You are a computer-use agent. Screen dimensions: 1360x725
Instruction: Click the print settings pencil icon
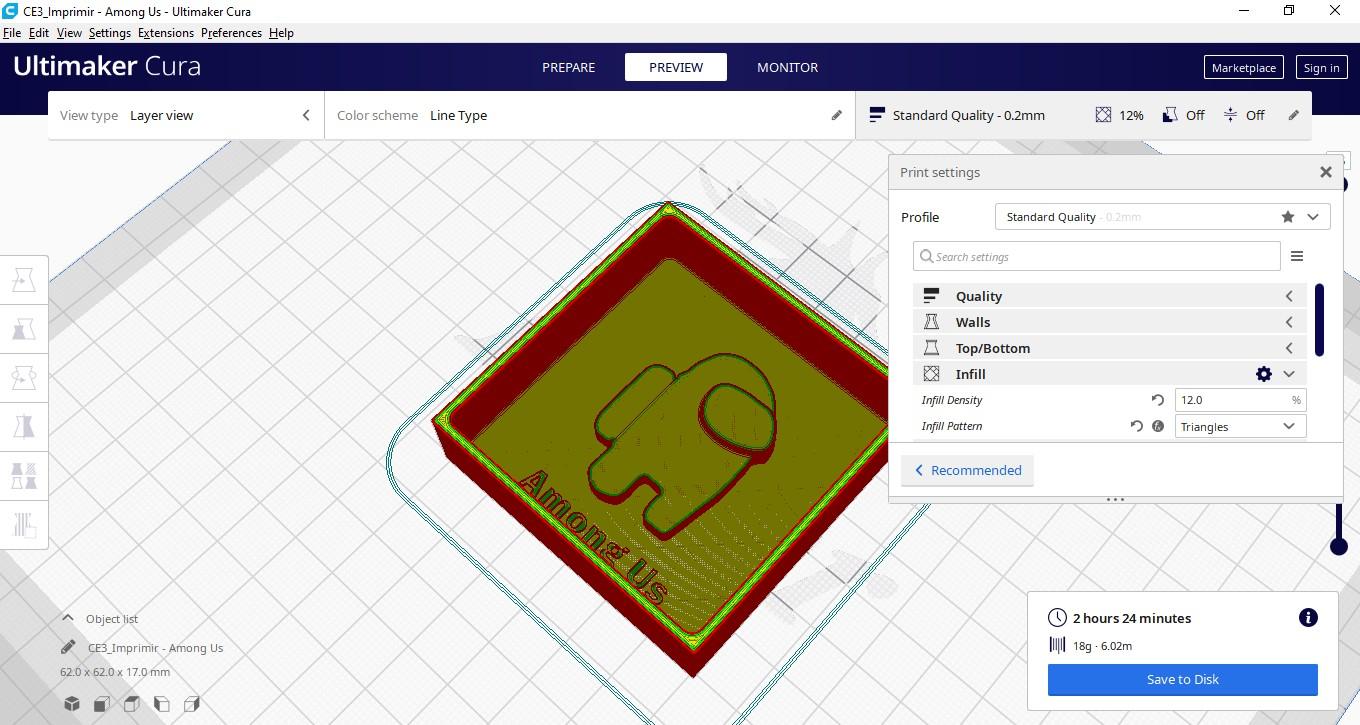tap(1294, 115)
